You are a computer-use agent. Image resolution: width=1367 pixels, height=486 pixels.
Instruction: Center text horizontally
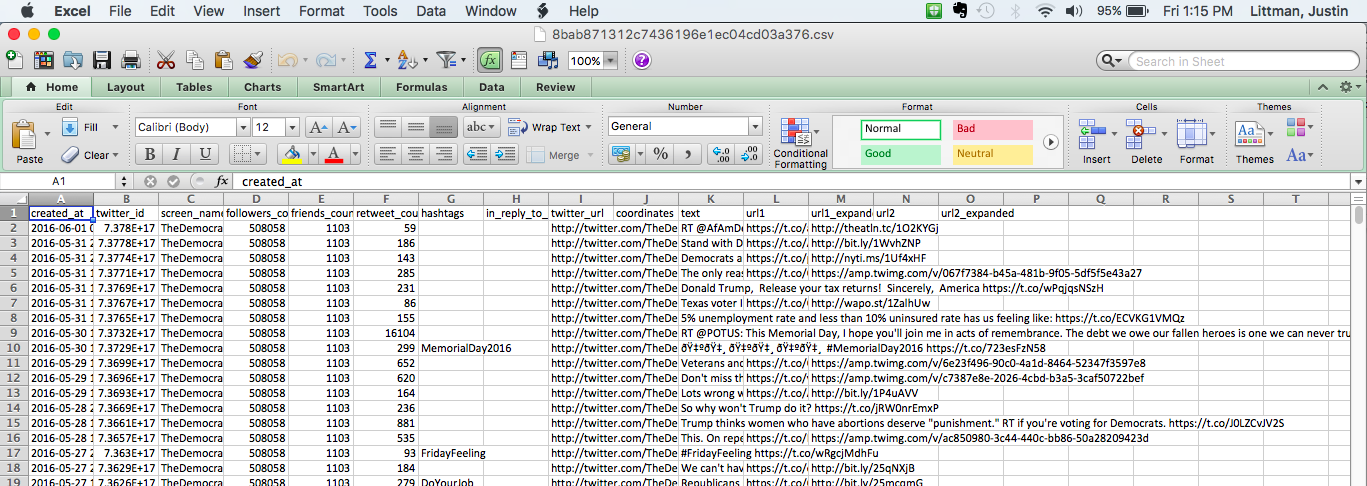click(x=416, y=154)
